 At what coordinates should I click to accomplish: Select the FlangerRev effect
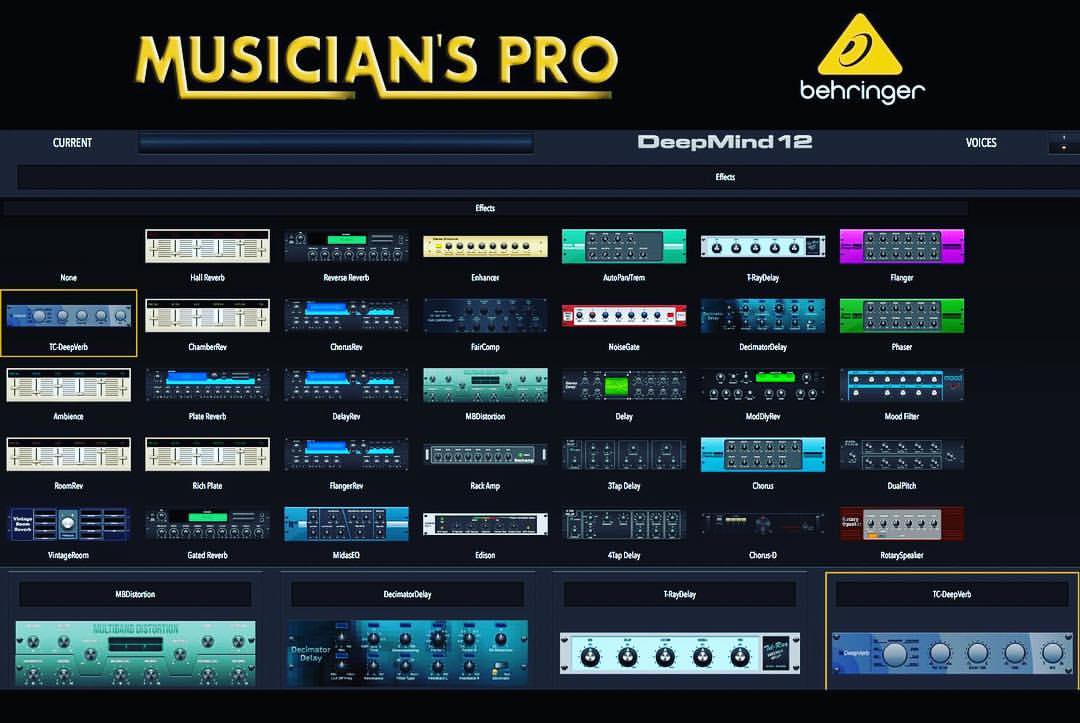(346, 454)
